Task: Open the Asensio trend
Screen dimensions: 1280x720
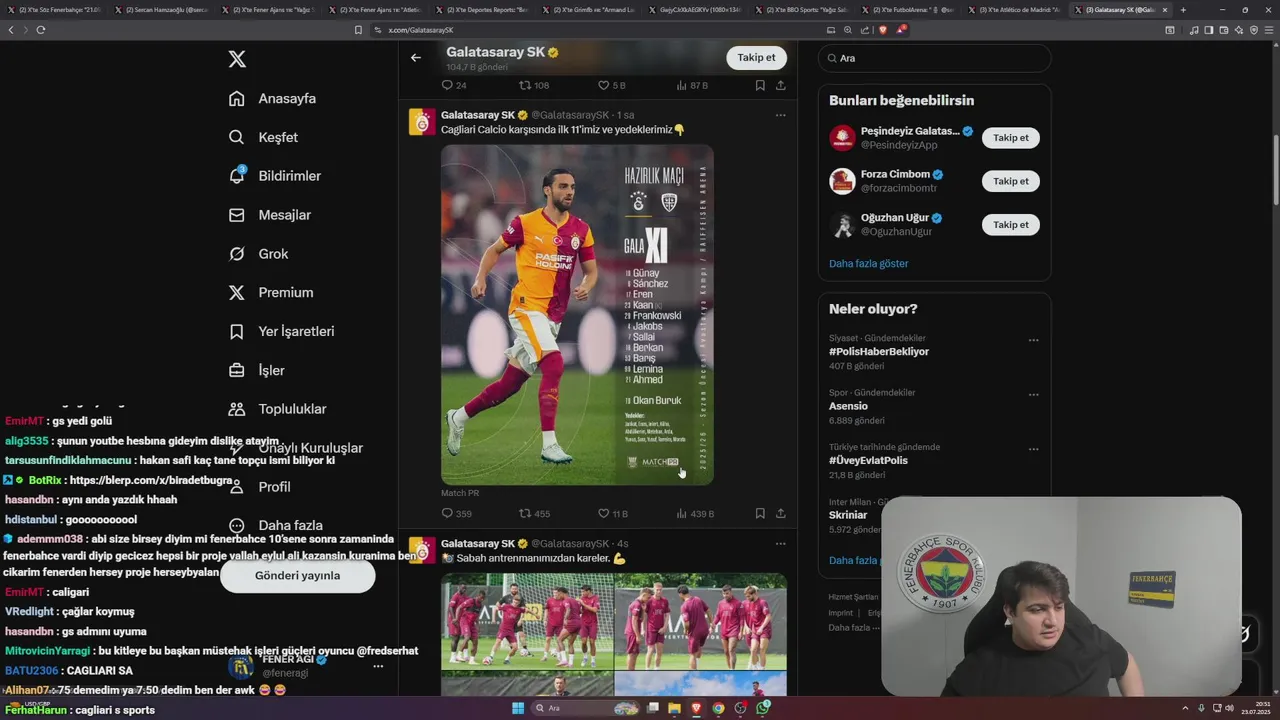Action: (848, 406)
